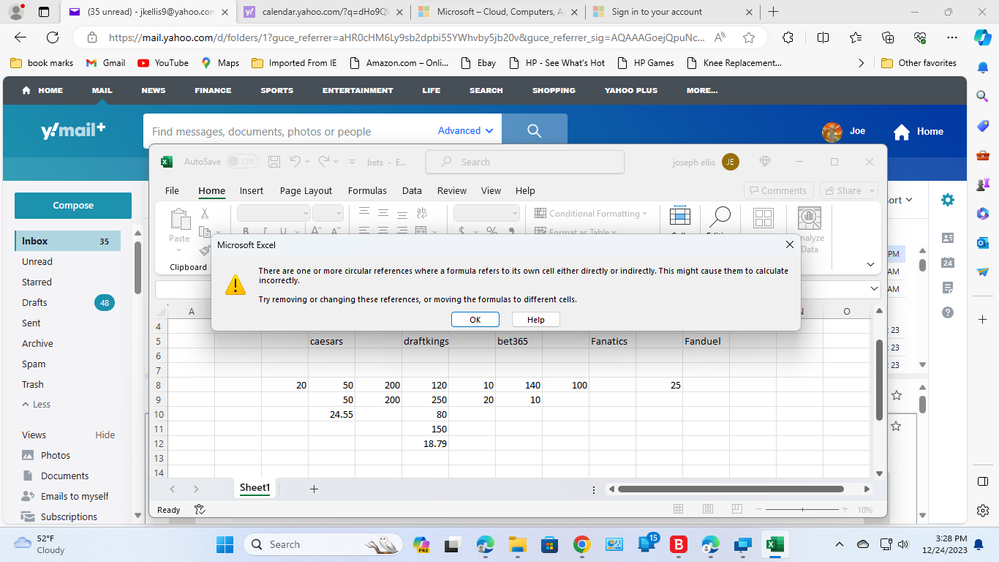Click the Excel Redo arrow icon
The height and width of the screenshot is (562, 999).
pos(324,162)
